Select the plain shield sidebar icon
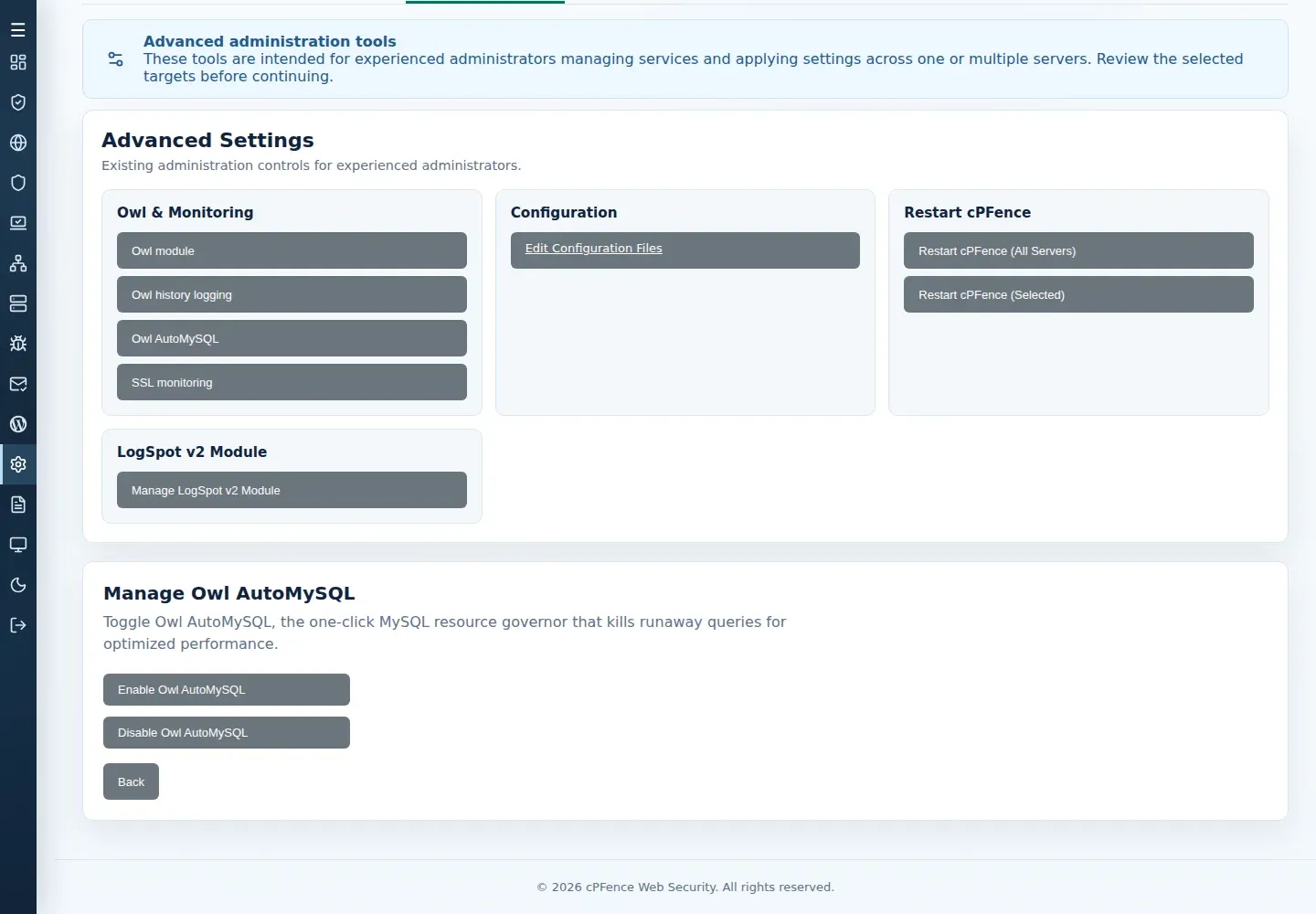This screenshot has width=1316, height=914. coord(18,183)
